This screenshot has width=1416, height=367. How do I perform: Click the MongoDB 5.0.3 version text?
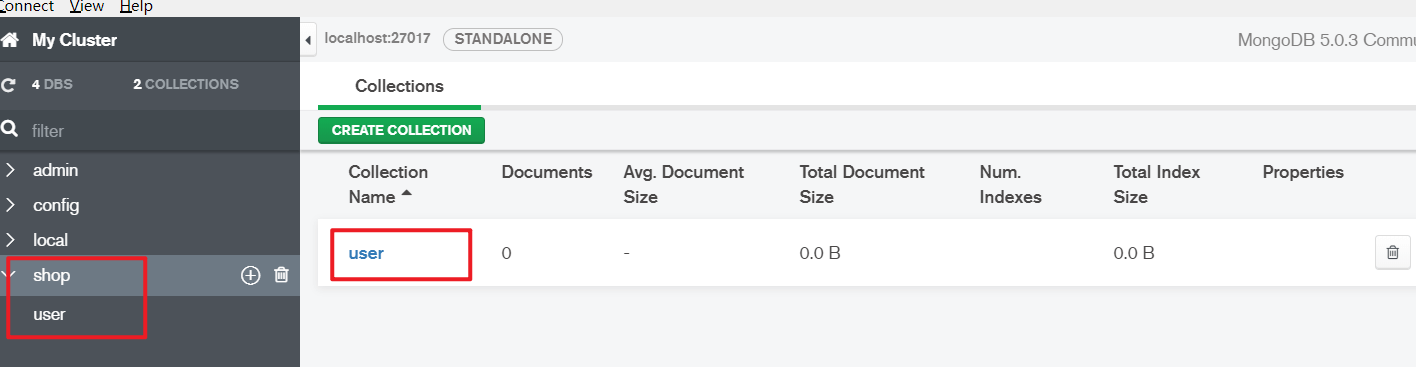pos(1327,40)
